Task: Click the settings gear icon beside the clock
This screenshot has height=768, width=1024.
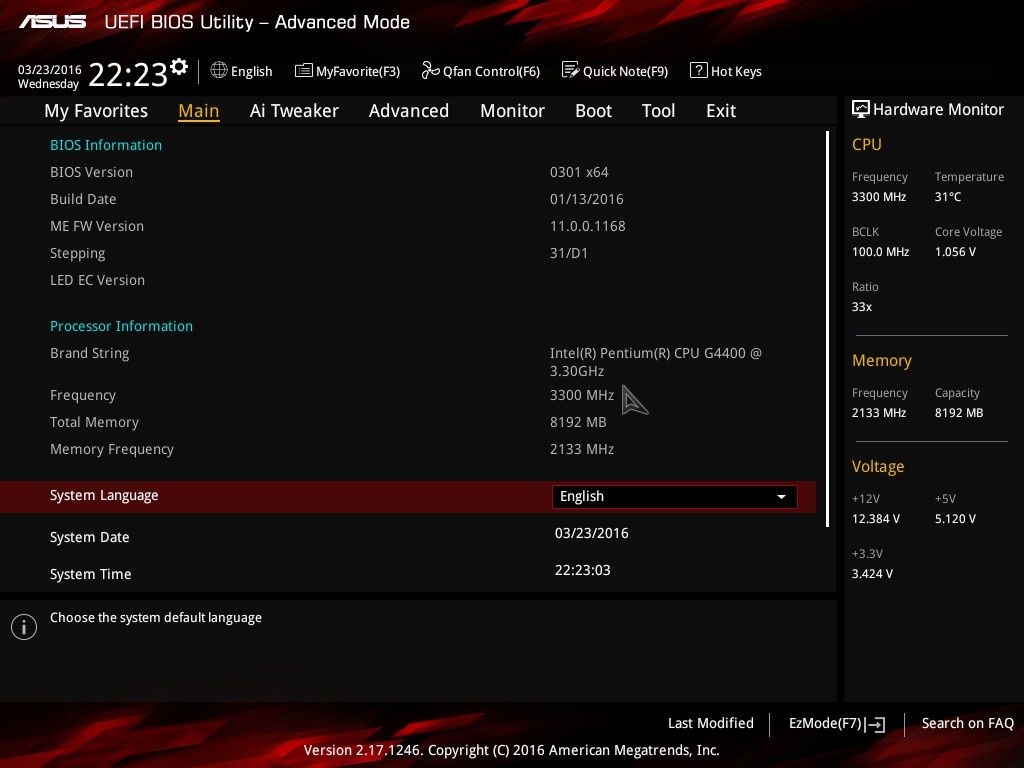Action: [x=179, y=67]
